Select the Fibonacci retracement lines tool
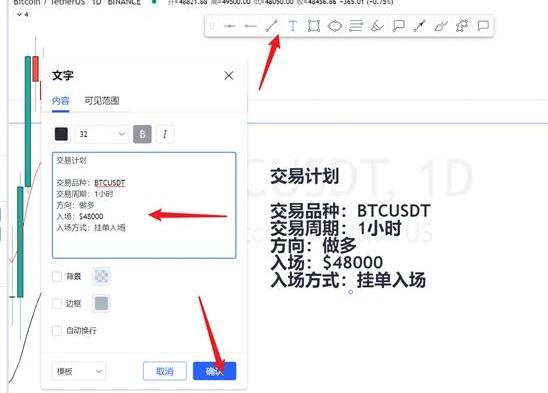 point(356,26)
